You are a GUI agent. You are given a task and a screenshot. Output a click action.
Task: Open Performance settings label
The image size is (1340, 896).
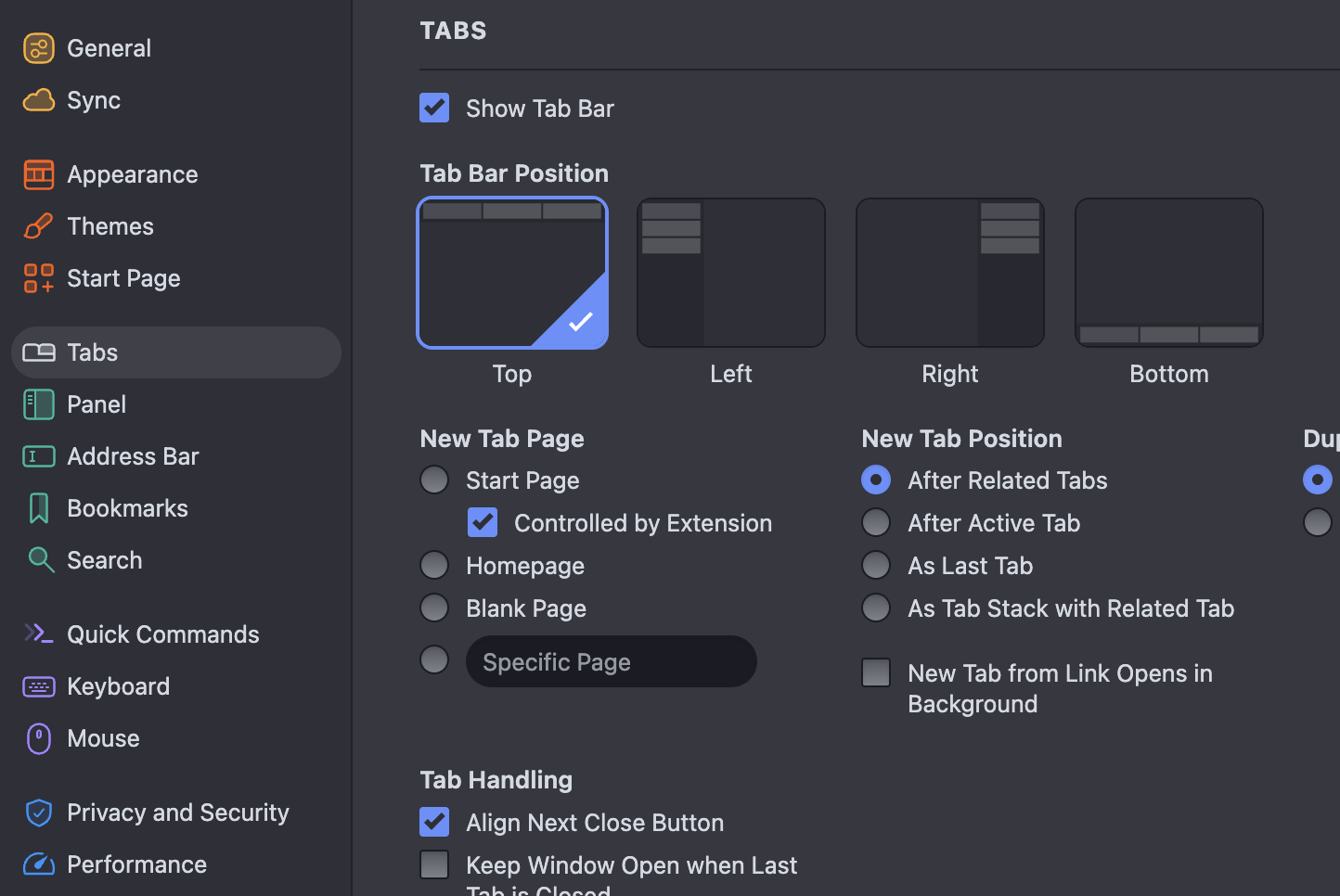tap(137, 864)
